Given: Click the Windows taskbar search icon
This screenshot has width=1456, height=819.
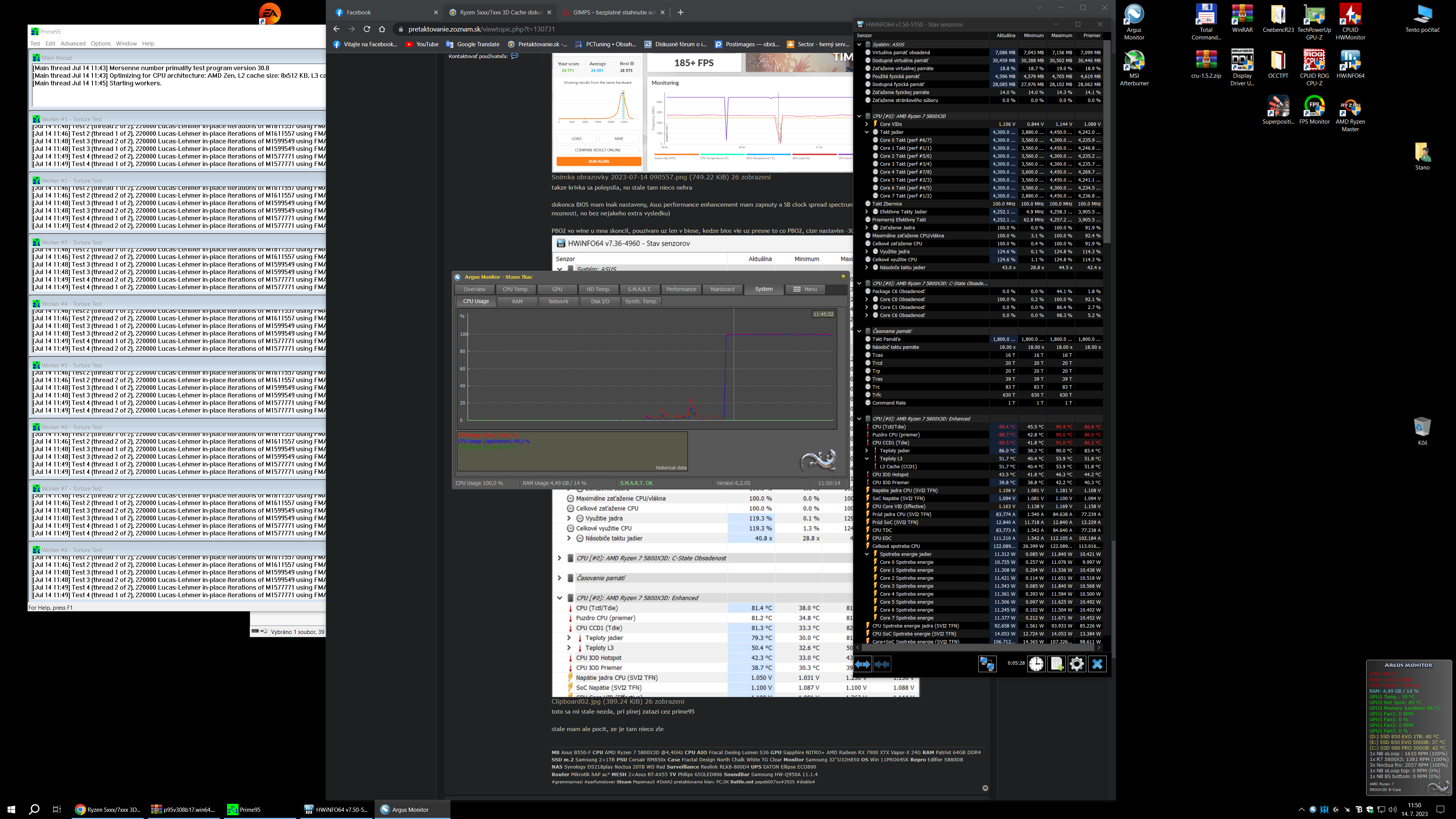Looking at the screenshot, I should tap(34, 810).
